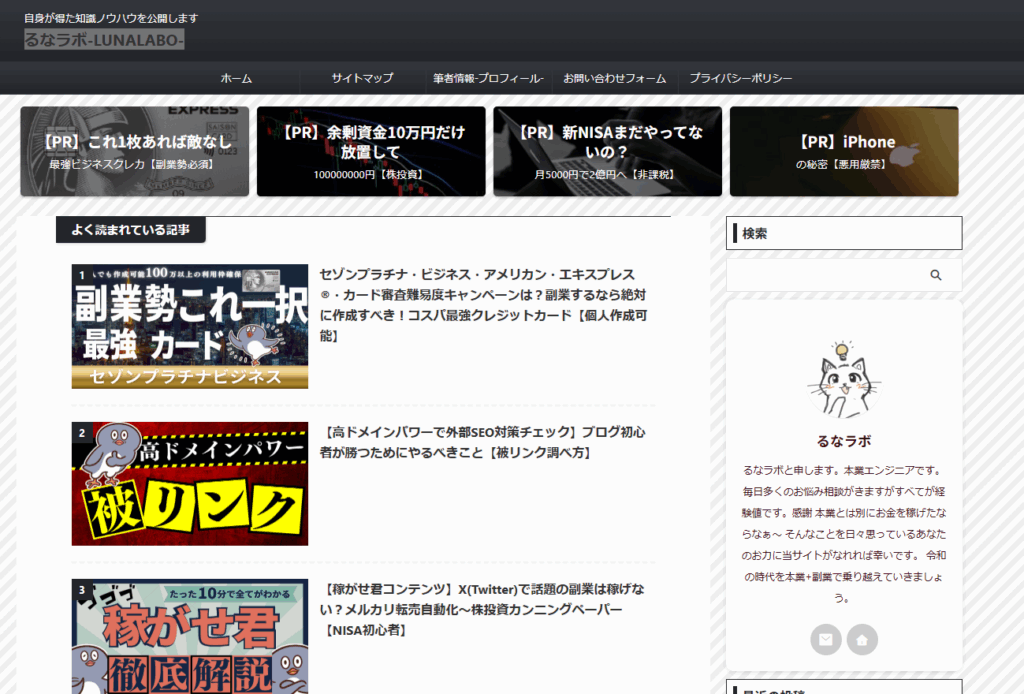The image size is (1024, 694).
Task: Open the 稼がせ君コンテンツ article title link
Action: coord(482,610)
